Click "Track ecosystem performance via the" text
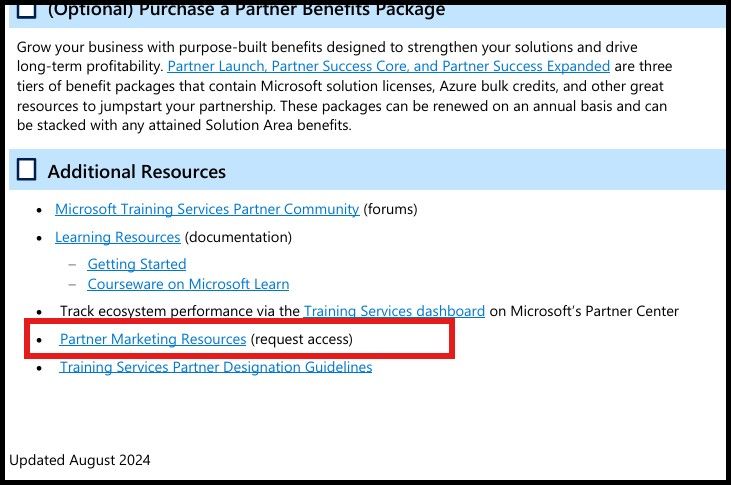 pos(179,311)
